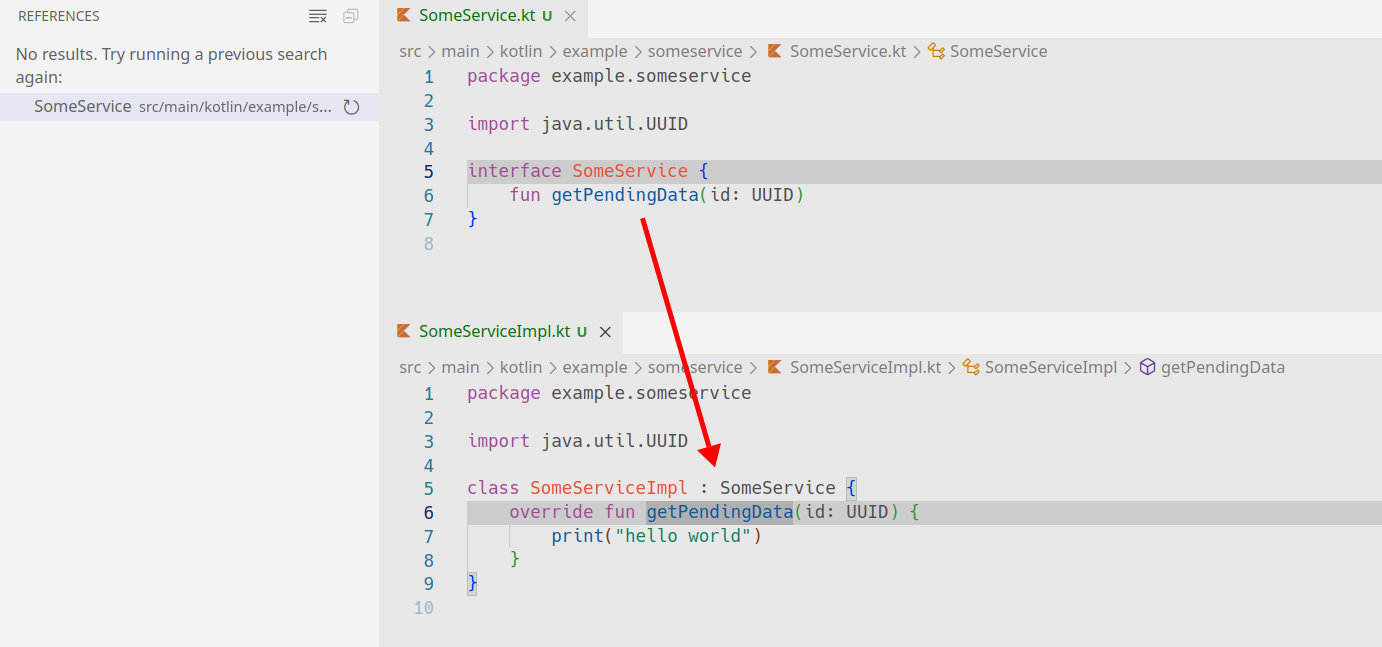Open 'kotlin' breadcrumb in top editor
The width and height of the screenshot is (1382, 647).
pyautogui.click(x=521, y=51)
